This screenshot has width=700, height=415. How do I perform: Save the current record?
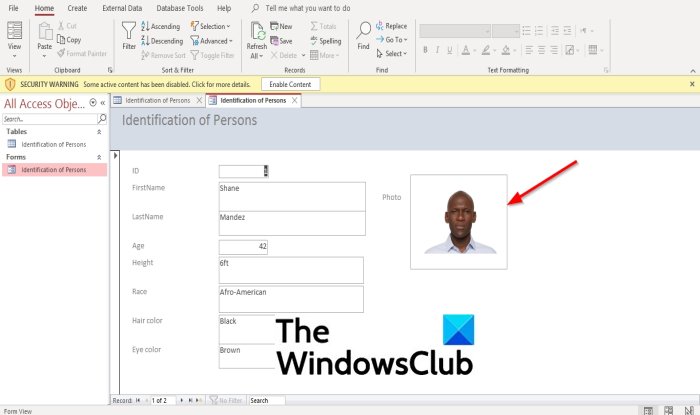tap(281, 41)
